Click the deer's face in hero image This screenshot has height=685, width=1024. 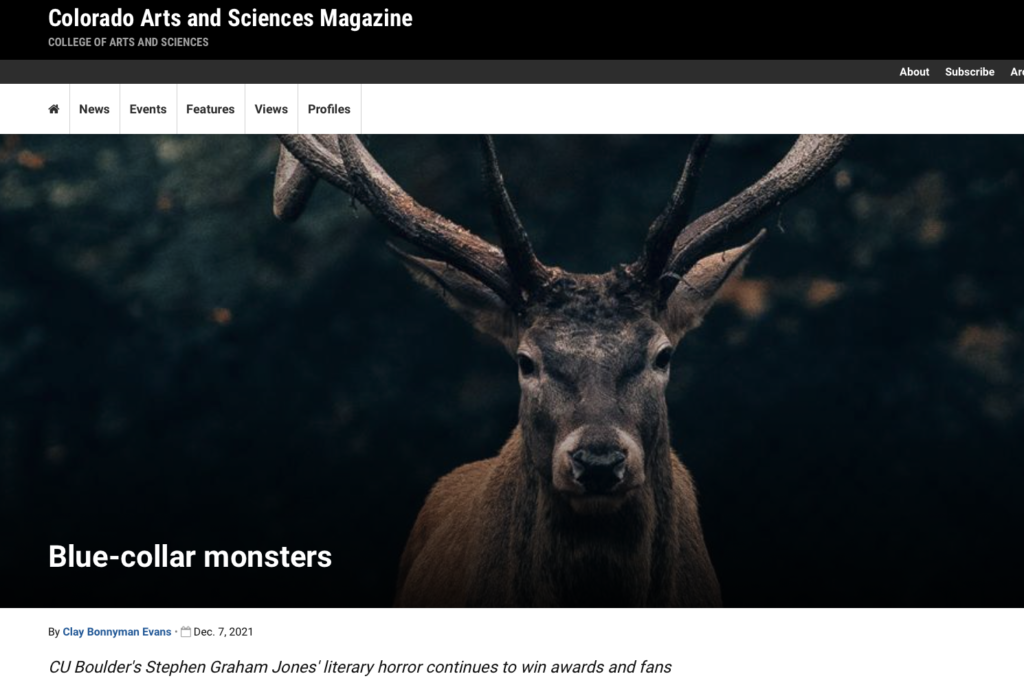[590, 390]
